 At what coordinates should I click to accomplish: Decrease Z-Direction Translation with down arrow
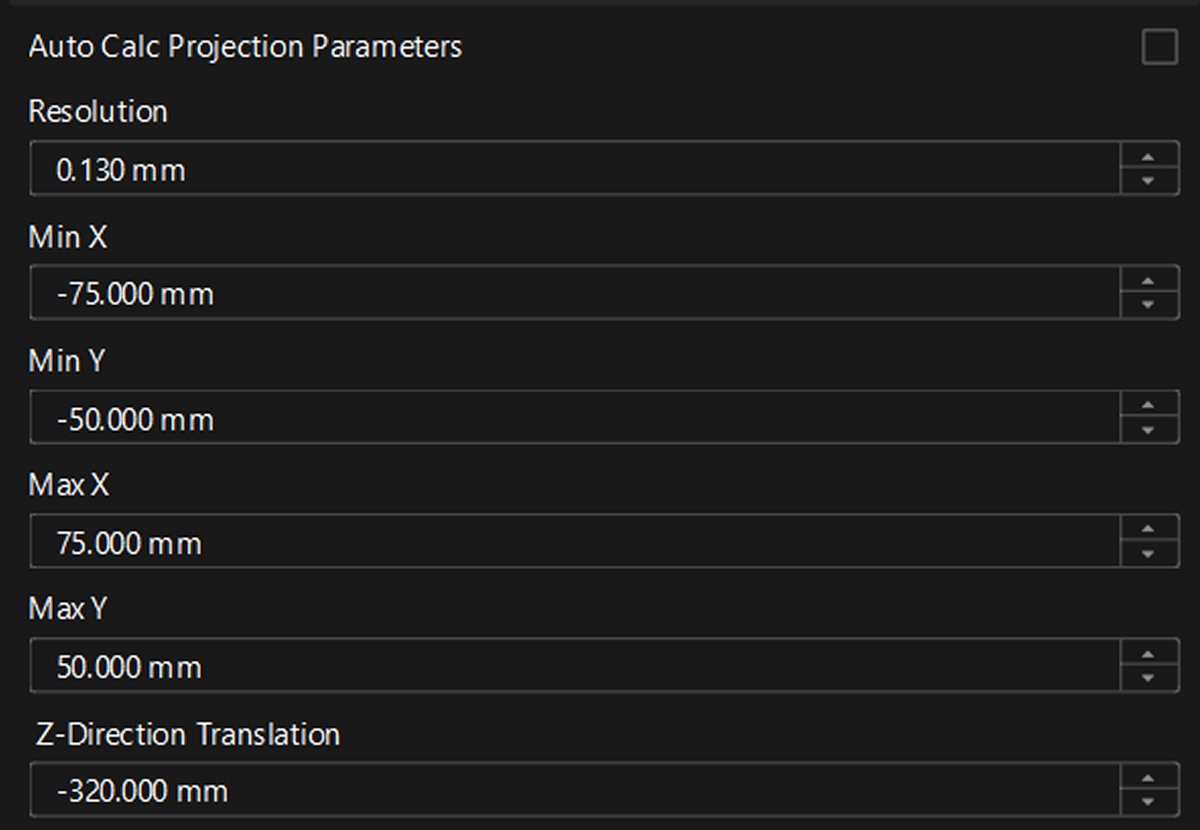coord(1148,802)
